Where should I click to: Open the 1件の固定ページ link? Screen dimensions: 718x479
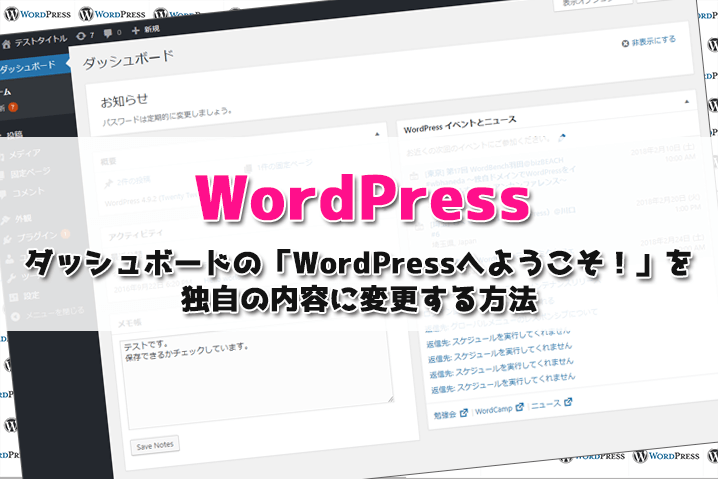click(x=284, y=165)
